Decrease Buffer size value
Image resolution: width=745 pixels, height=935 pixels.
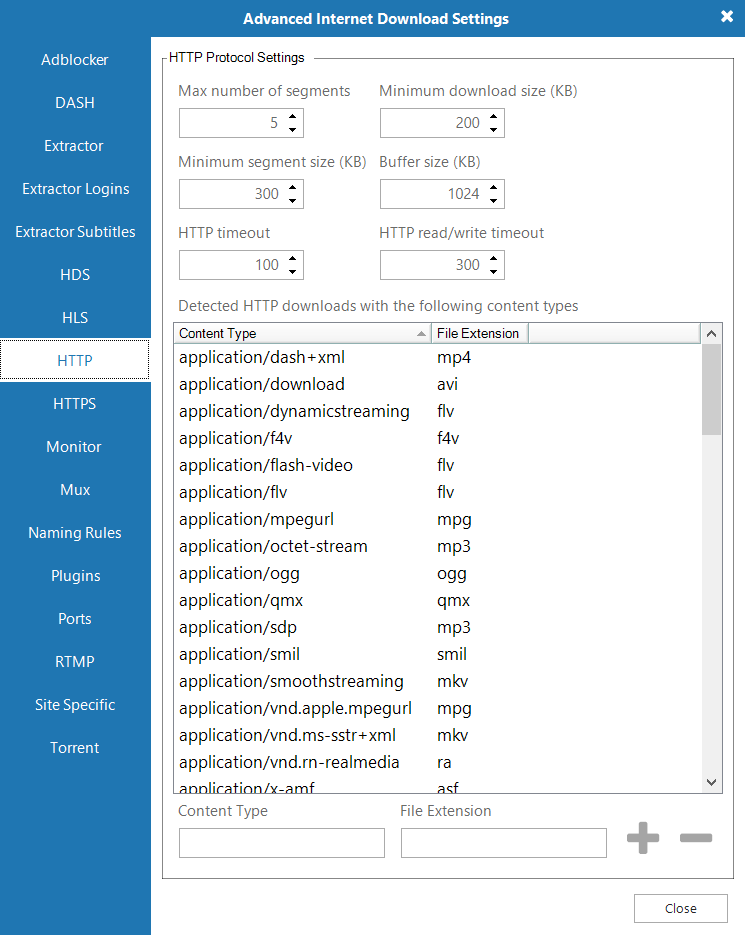(x=493, y=200)
